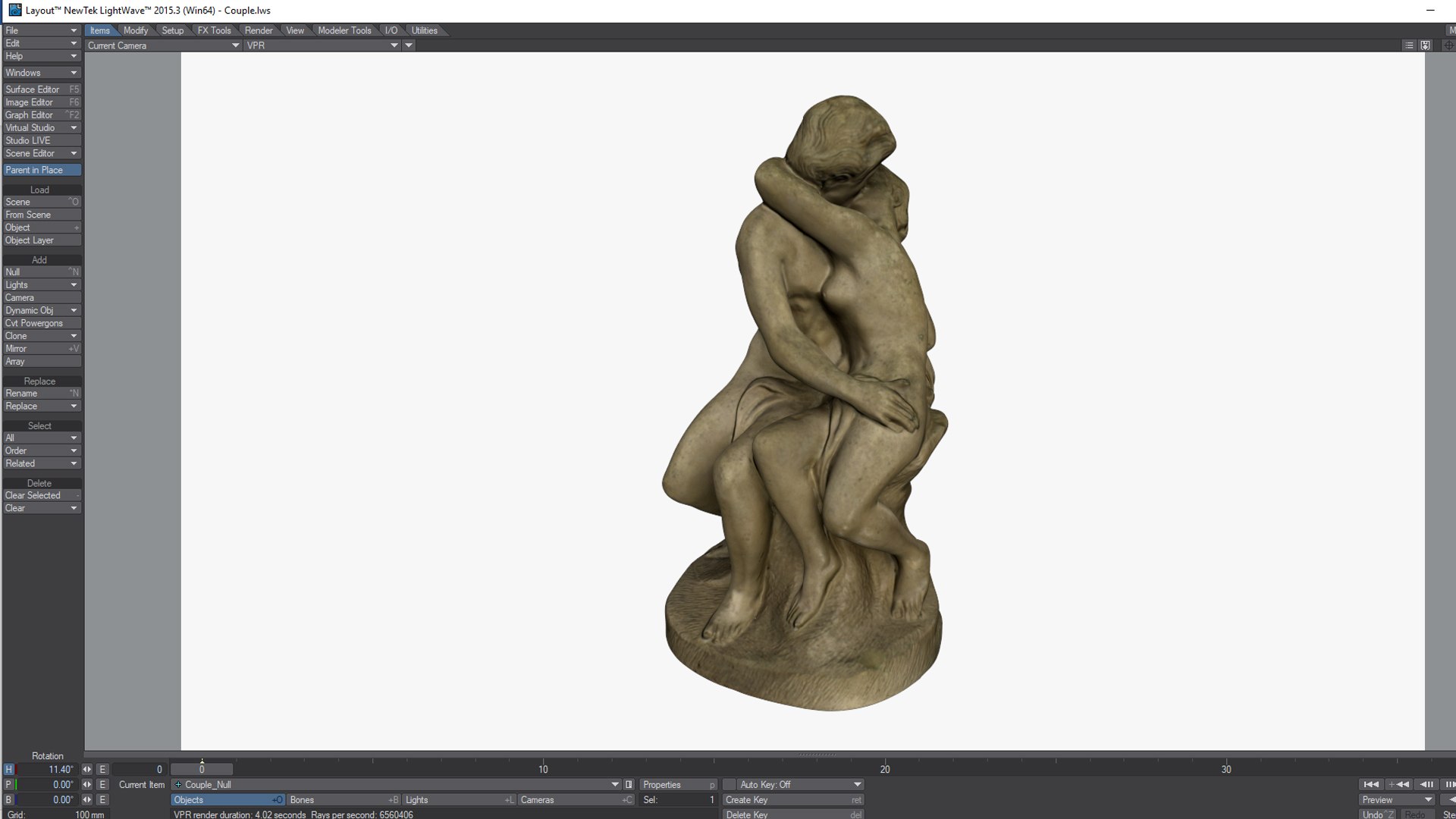The image size is (1456, 819).
Task: Open the Heading envelope E button
Action: pos(102,769)
